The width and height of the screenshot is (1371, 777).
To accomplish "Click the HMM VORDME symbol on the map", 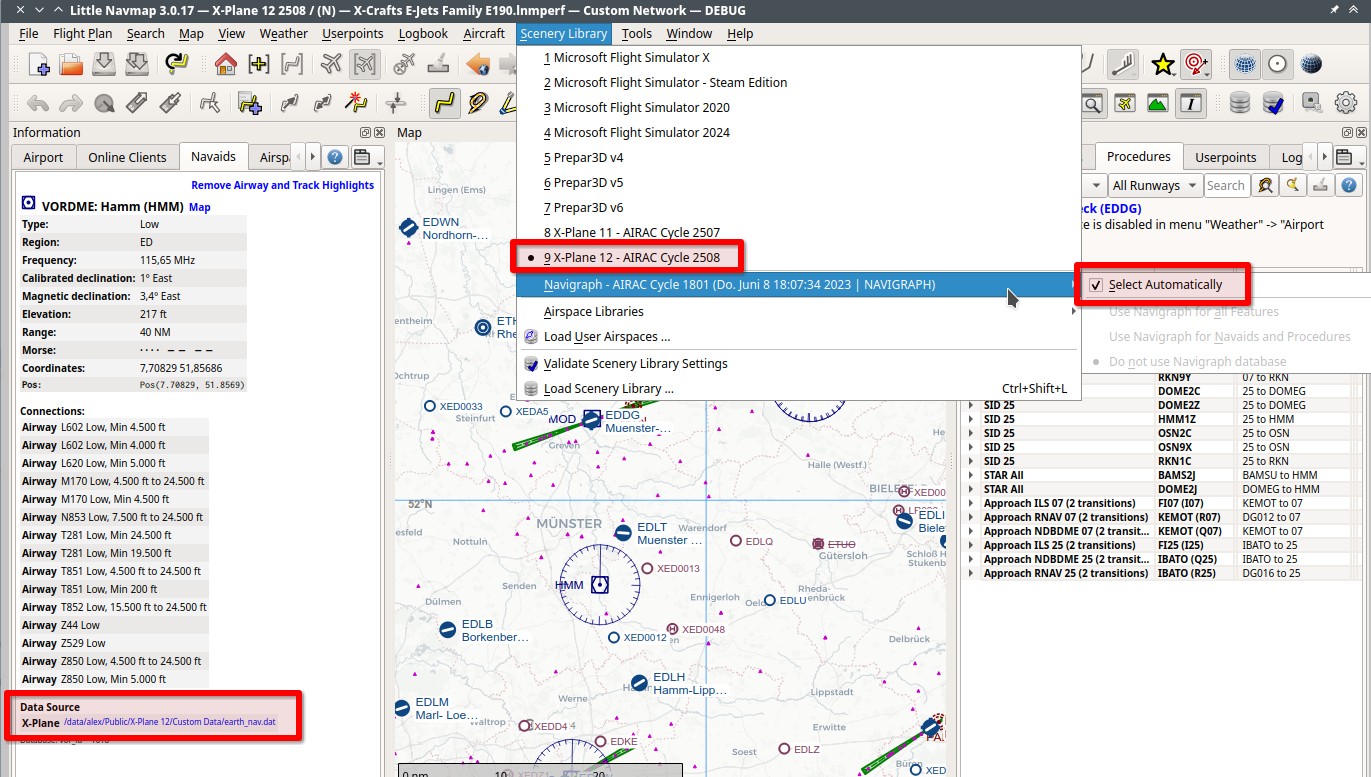I will click(599, 584).
